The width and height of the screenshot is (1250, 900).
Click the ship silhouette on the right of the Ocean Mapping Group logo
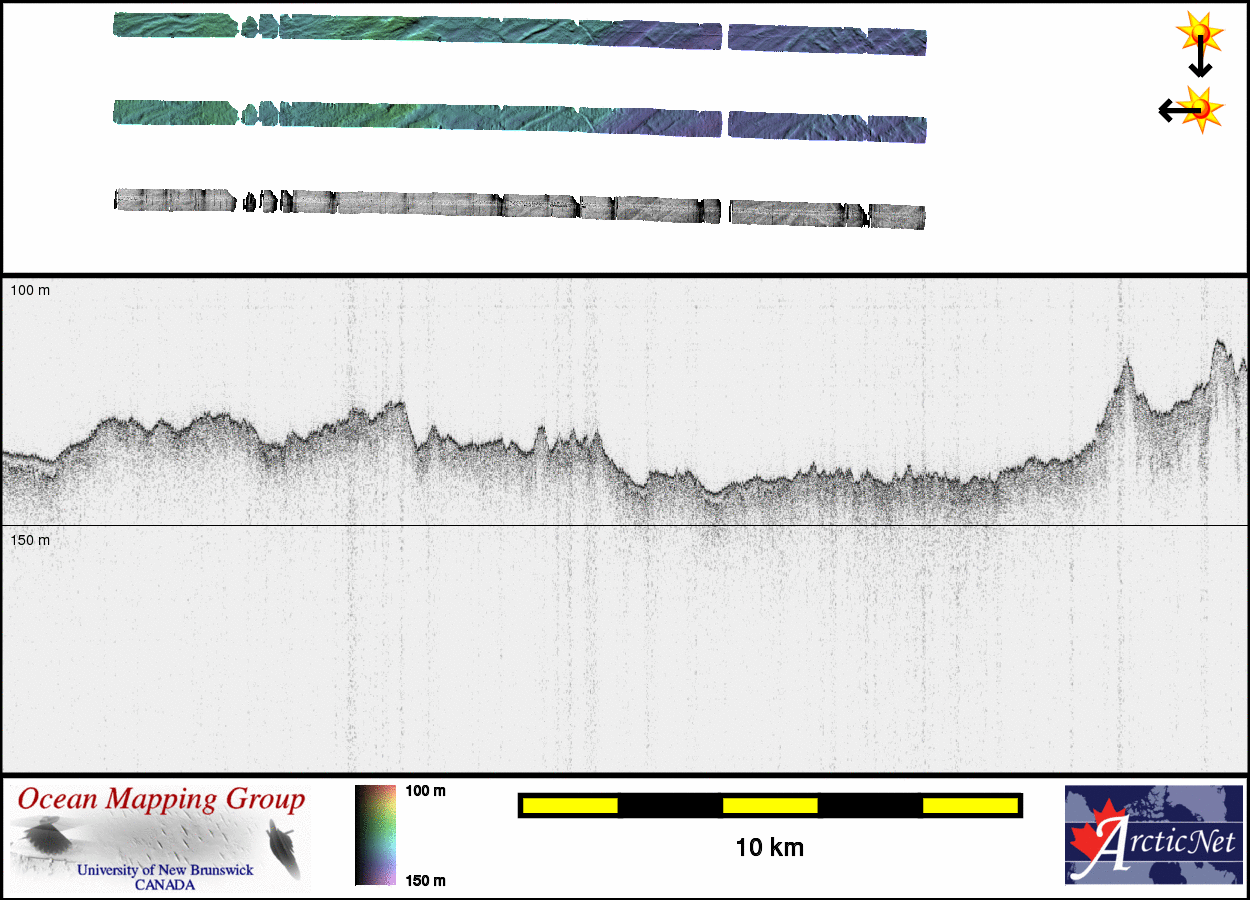[283, 845]
